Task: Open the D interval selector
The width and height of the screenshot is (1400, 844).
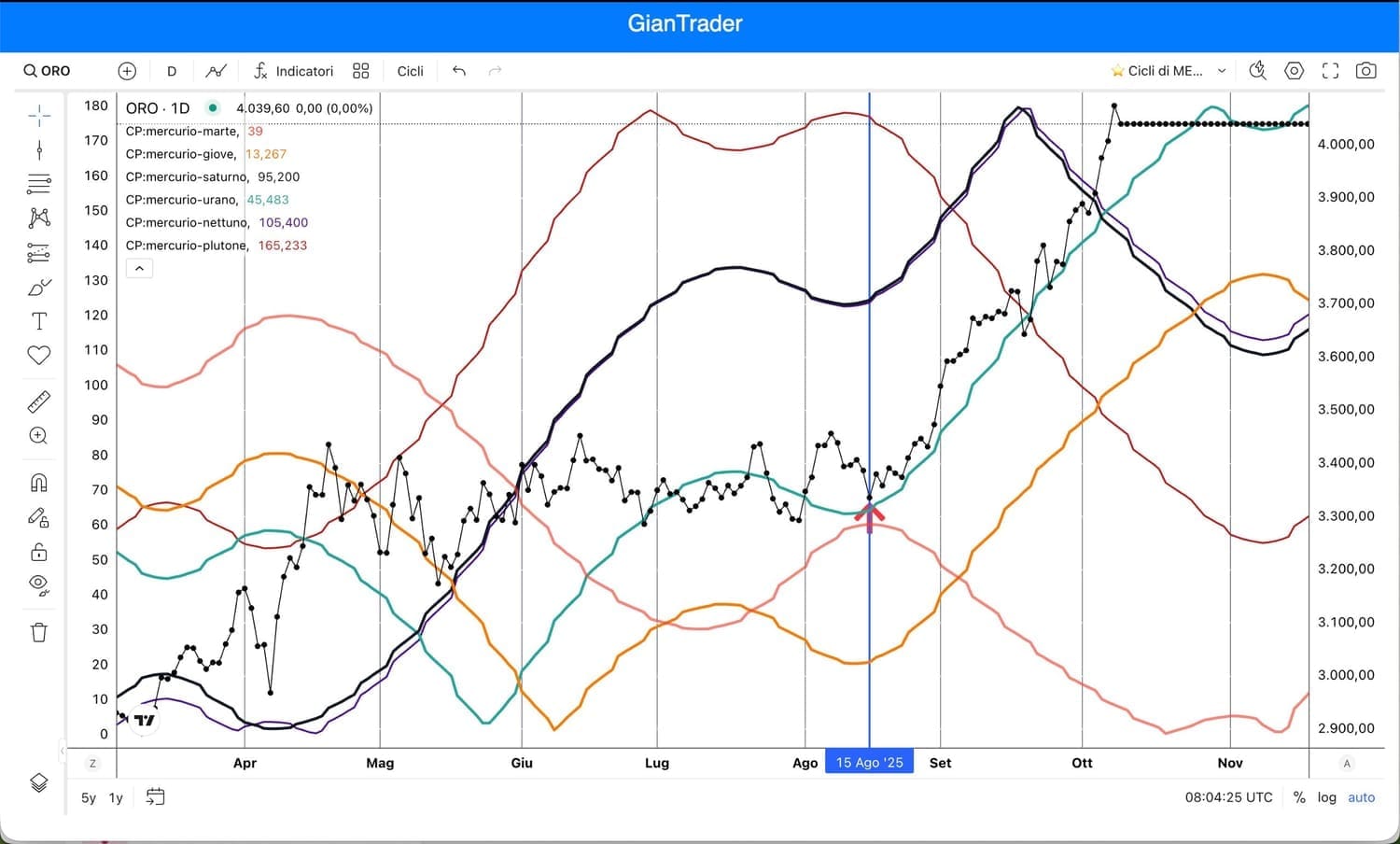Action: (172, 71)
